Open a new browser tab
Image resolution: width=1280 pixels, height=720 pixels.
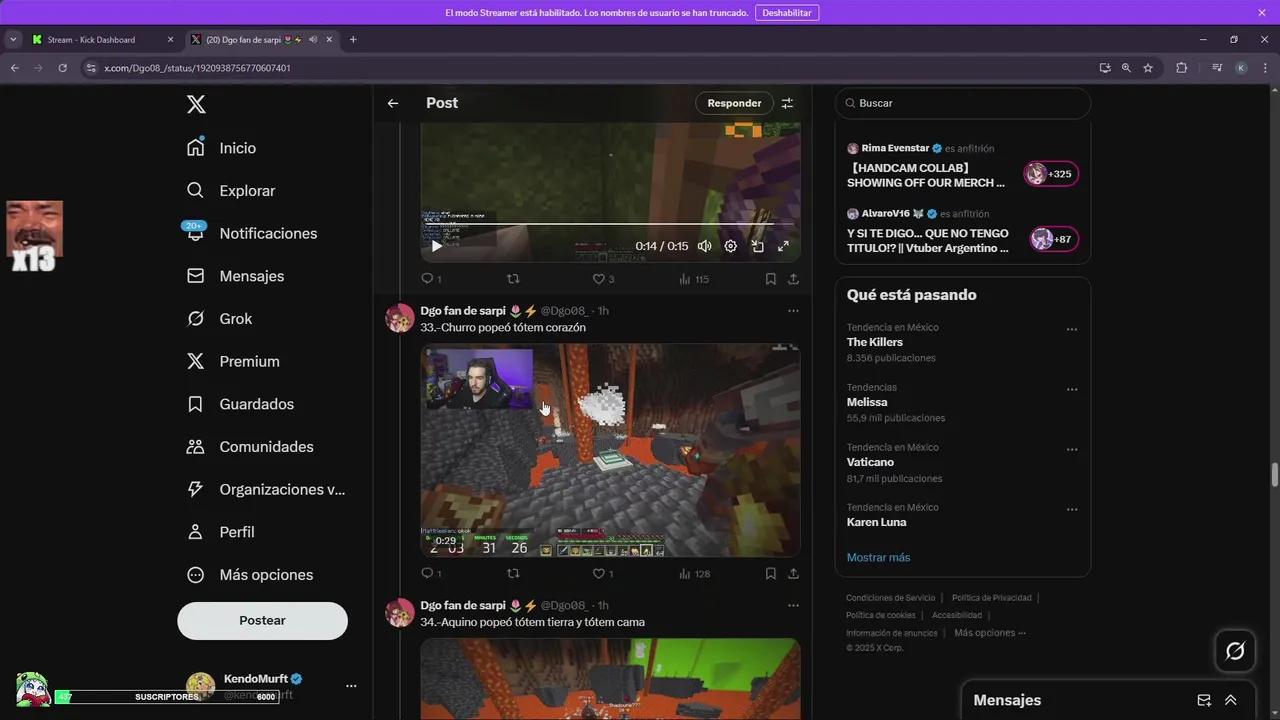pos(353,40)
